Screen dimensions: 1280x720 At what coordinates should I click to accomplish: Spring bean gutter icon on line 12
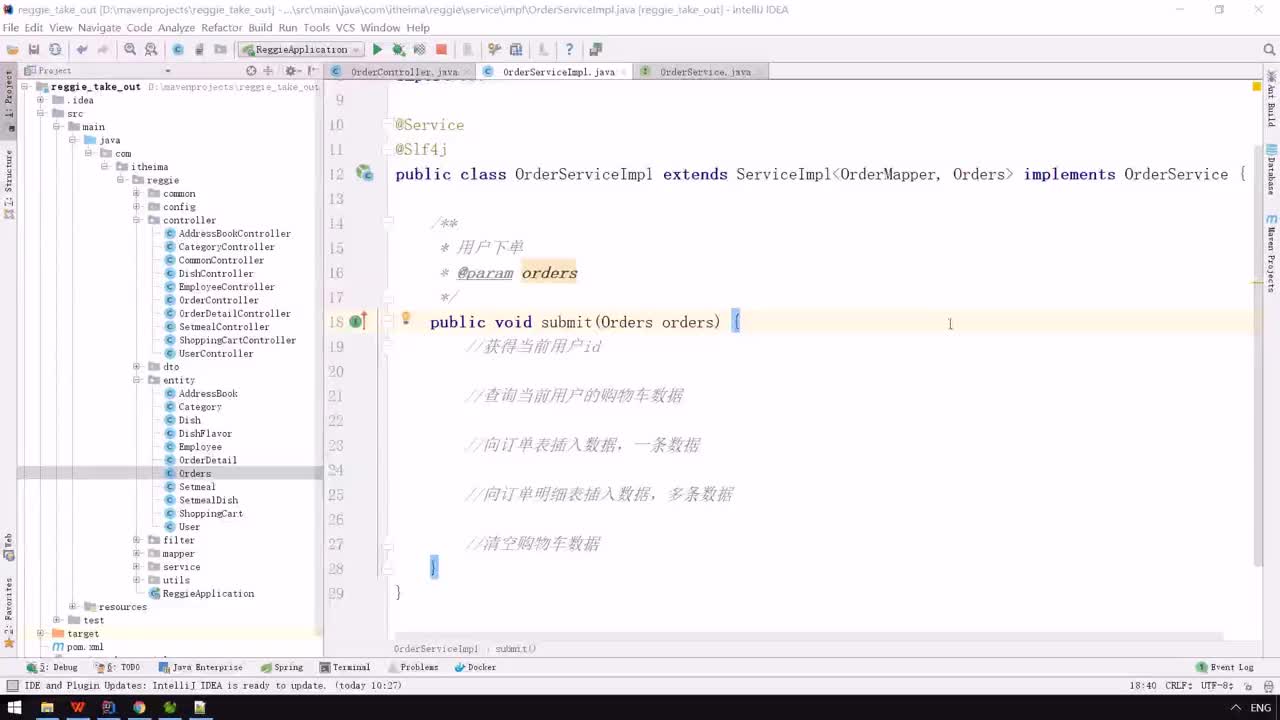click(364, 174)
